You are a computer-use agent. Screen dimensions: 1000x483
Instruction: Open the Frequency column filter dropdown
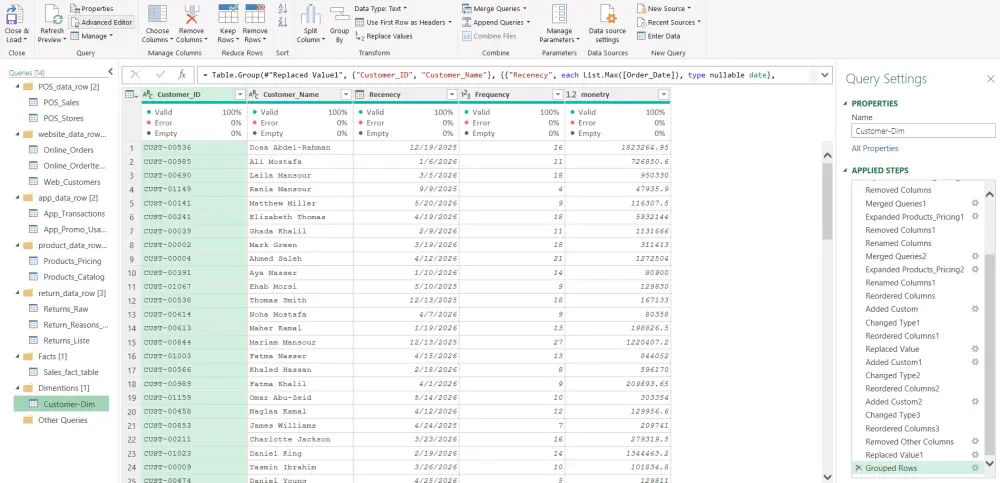(557, 94)
